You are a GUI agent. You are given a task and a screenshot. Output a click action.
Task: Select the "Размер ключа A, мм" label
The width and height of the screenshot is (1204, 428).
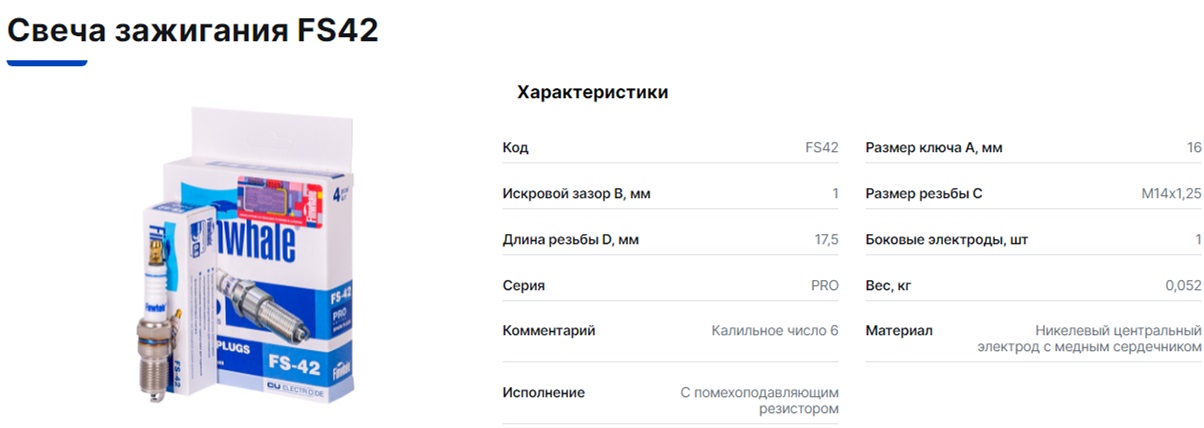pyautogui.click(x=933, y=148)
